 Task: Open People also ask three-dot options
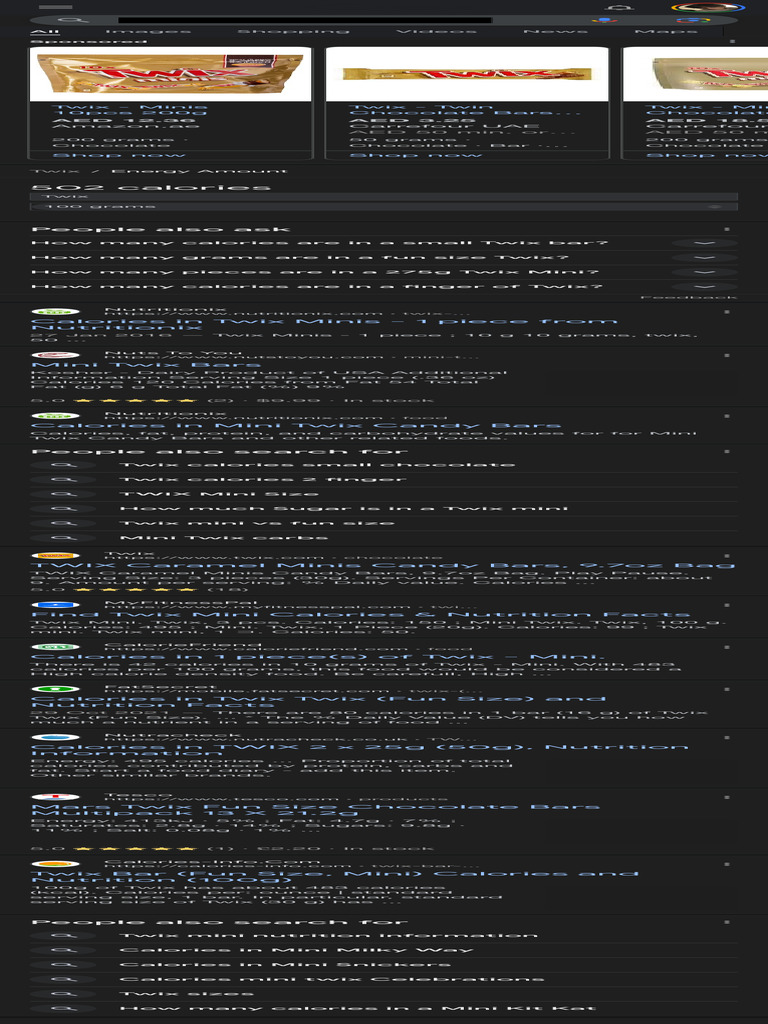[727, 229]
